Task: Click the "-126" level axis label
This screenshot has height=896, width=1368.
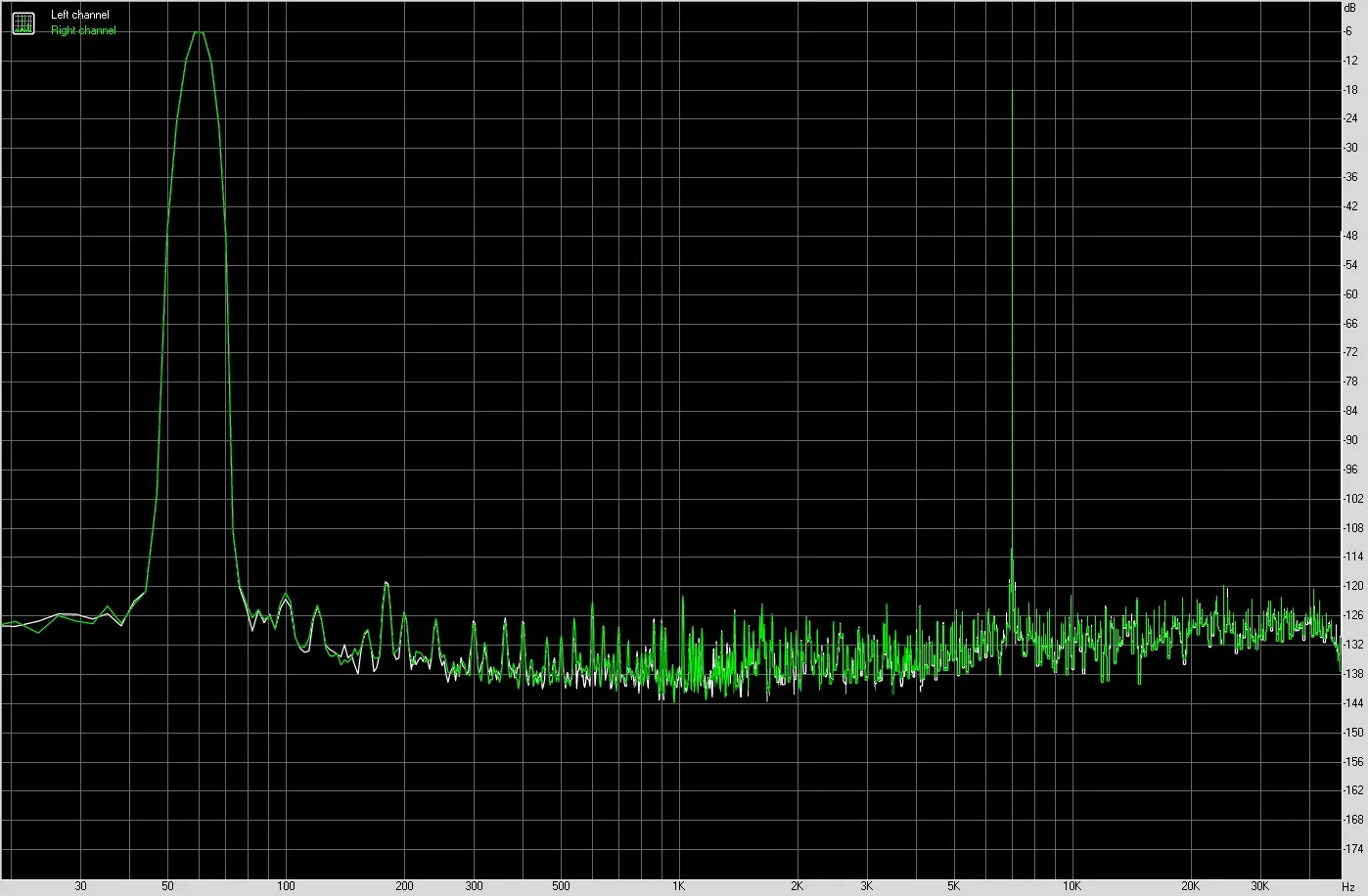Action: point(1353,615)
